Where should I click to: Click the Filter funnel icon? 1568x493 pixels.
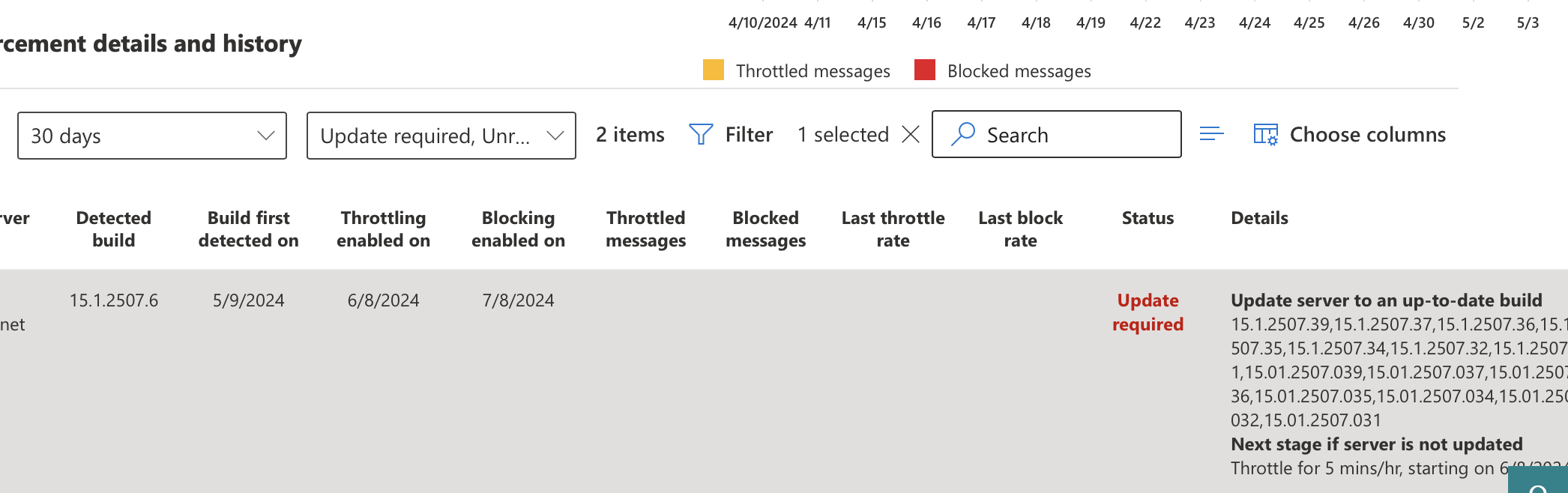tap(700, 135)
